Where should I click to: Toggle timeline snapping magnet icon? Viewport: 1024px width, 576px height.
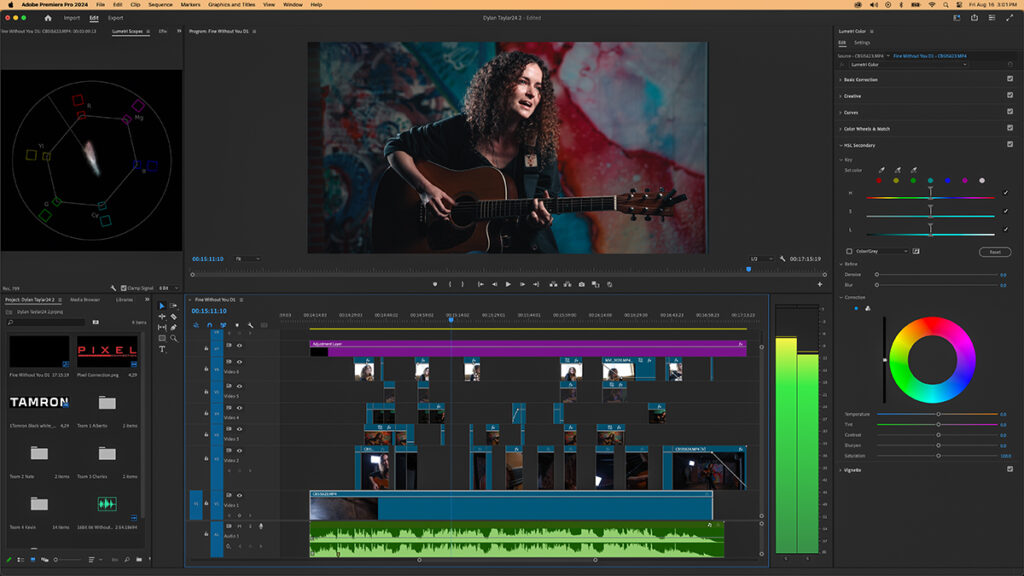pos(210,325)
